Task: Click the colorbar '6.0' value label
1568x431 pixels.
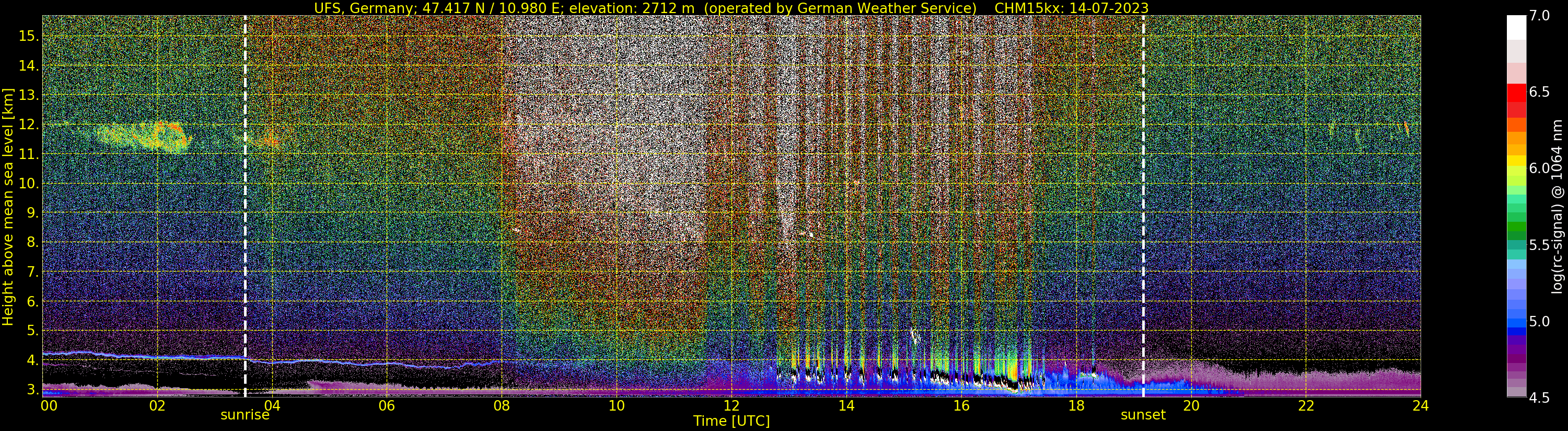Action: click(x=1539, y=168)
